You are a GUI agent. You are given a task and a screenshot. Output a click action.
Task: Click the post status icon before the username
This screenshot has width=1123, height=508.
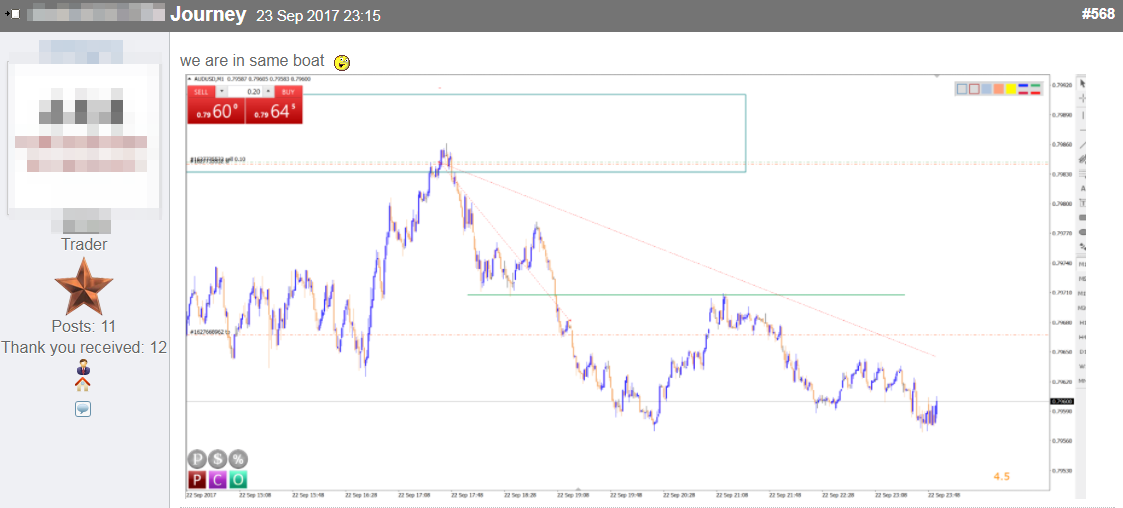point(11,14)
